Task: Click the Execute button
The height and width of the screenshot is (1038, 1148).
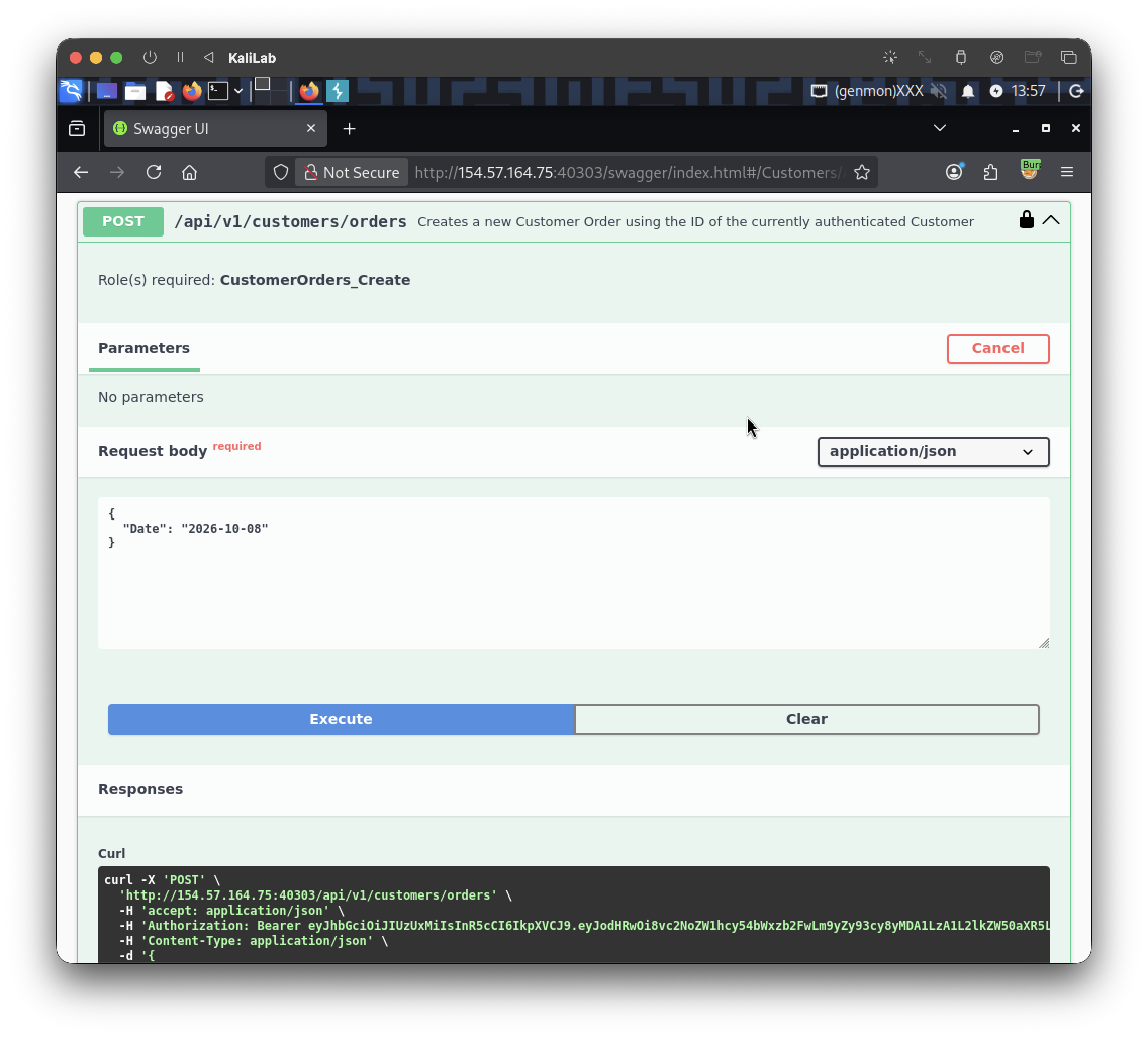Action: (x=341, y=719)
